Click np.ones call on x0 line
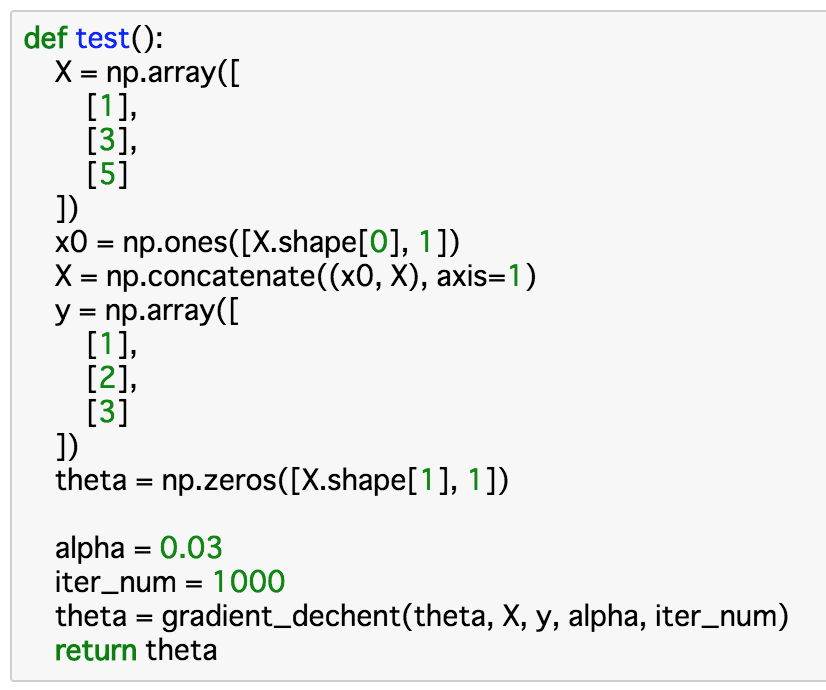 175,243
